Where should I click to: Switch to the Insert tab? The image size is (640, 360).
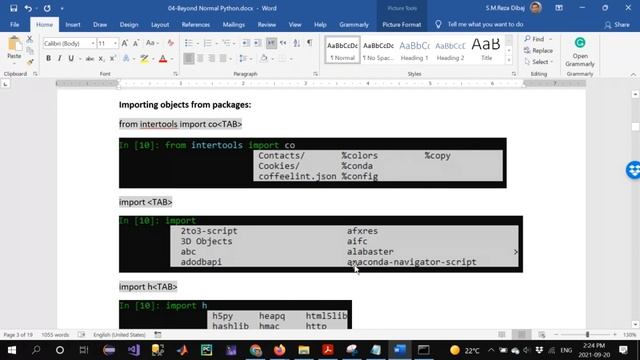point(73,24)
